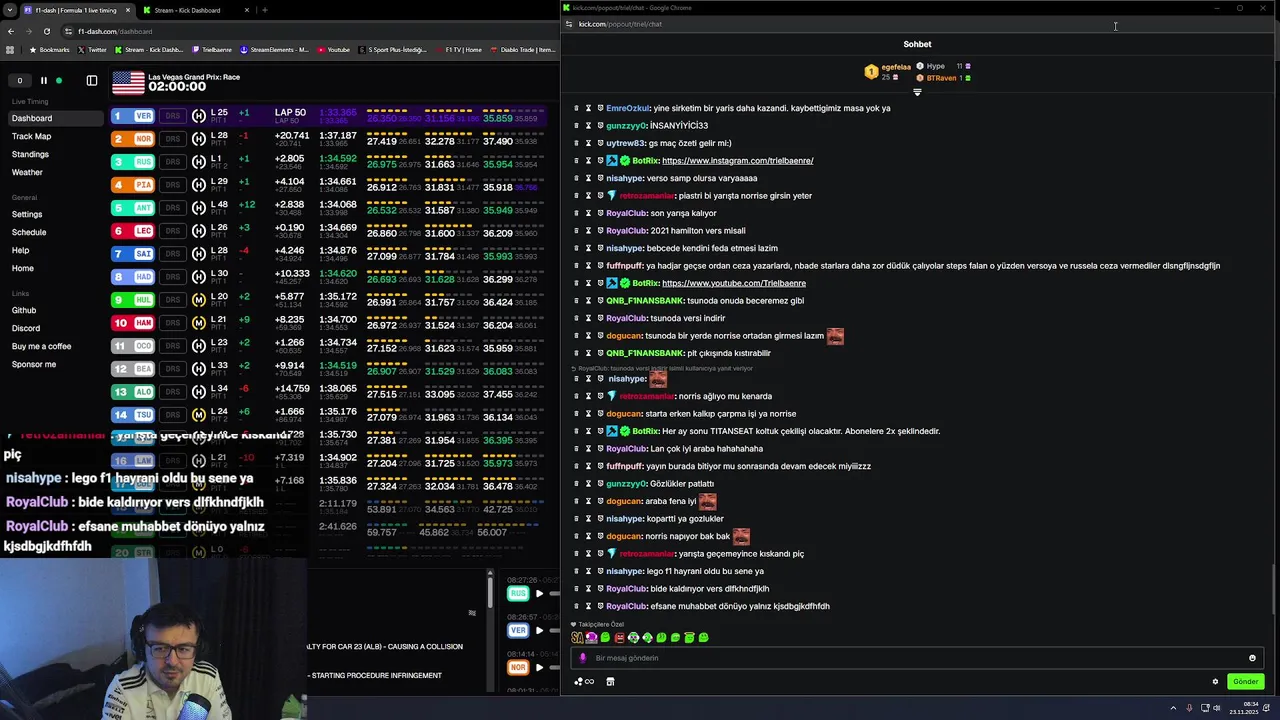Viewport: 1280px width, 720px height.
Task: Play the VER team radio clip
Action: click(539, 630)
